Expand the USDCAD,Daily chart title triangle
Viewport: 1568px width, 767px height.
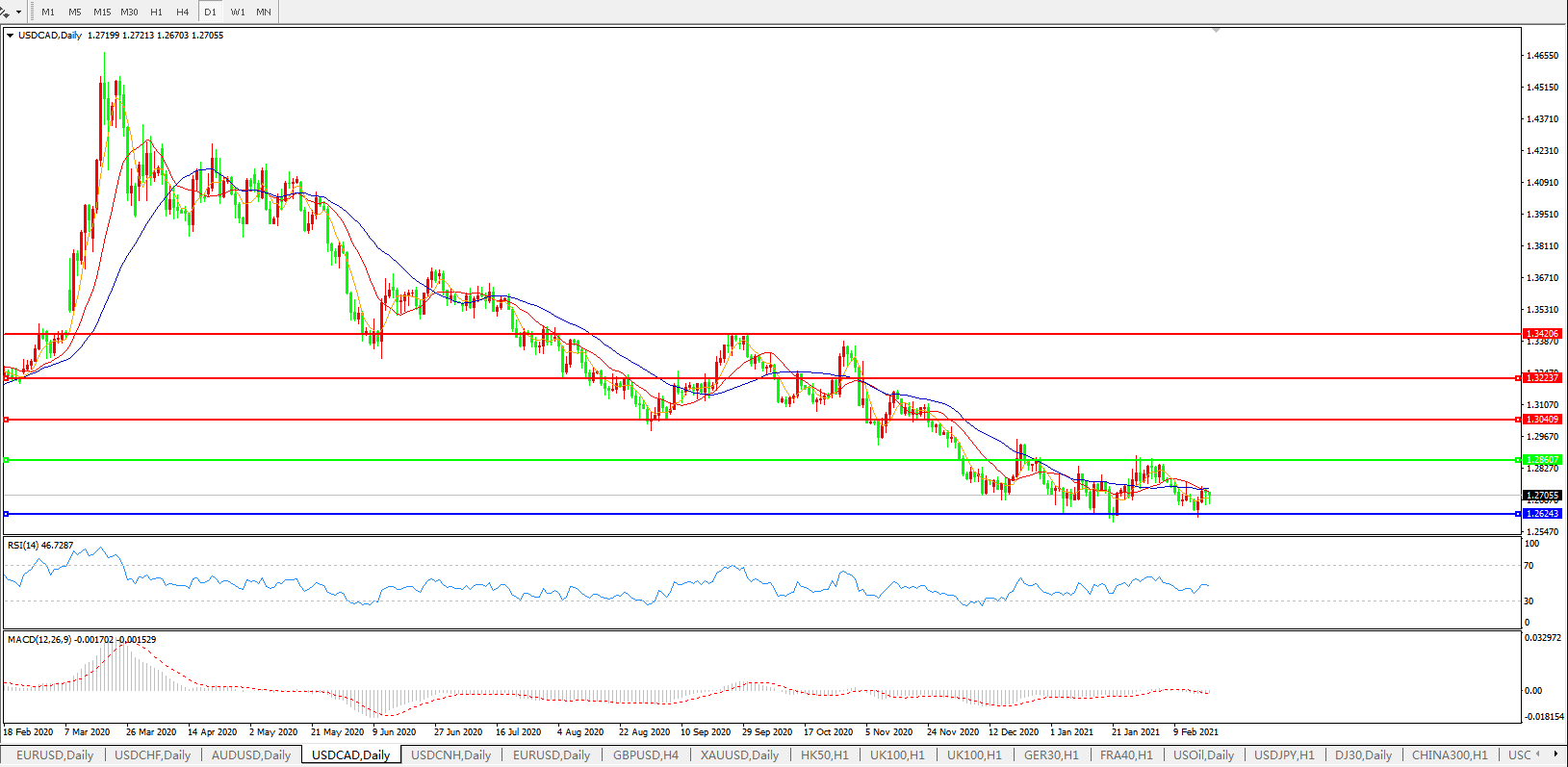click(x=10, y=36)
